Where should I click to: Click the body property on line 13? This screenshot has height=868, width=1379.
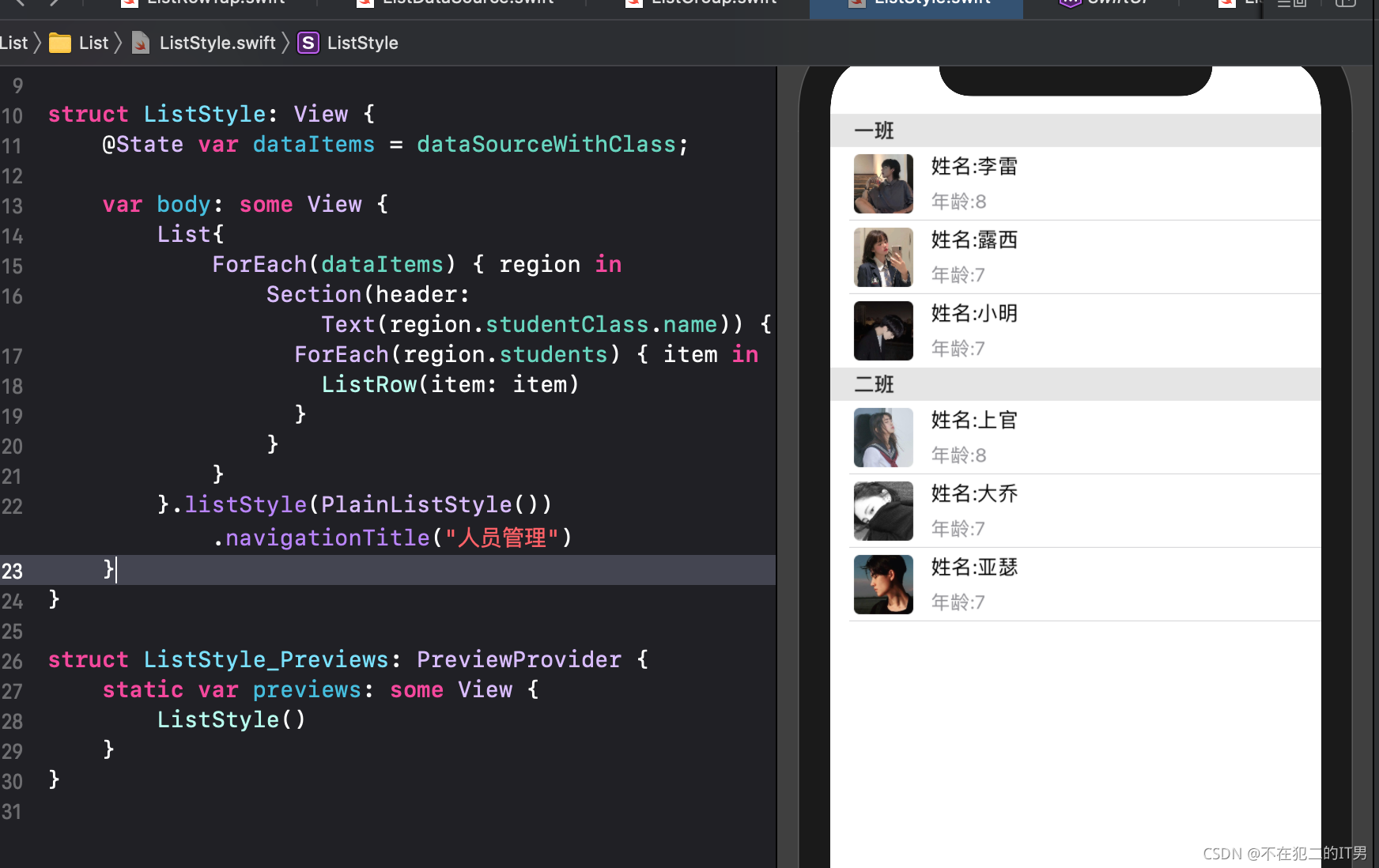[183, 204]
